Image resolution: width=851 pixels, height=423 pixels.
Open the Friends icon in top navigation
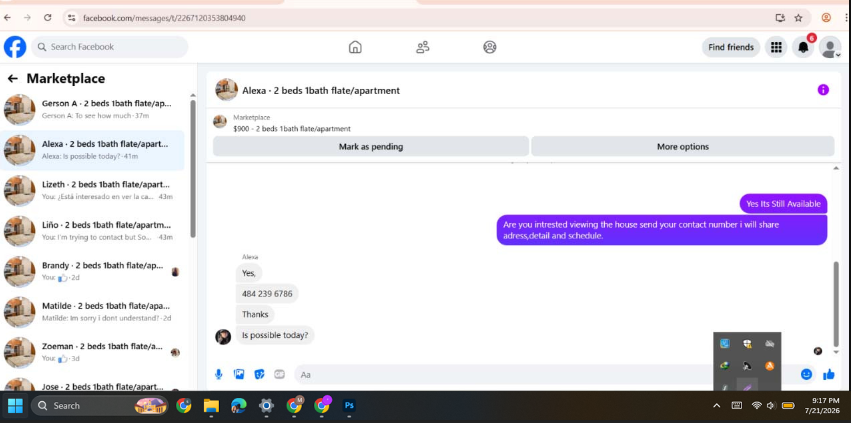tap(423, 47)
